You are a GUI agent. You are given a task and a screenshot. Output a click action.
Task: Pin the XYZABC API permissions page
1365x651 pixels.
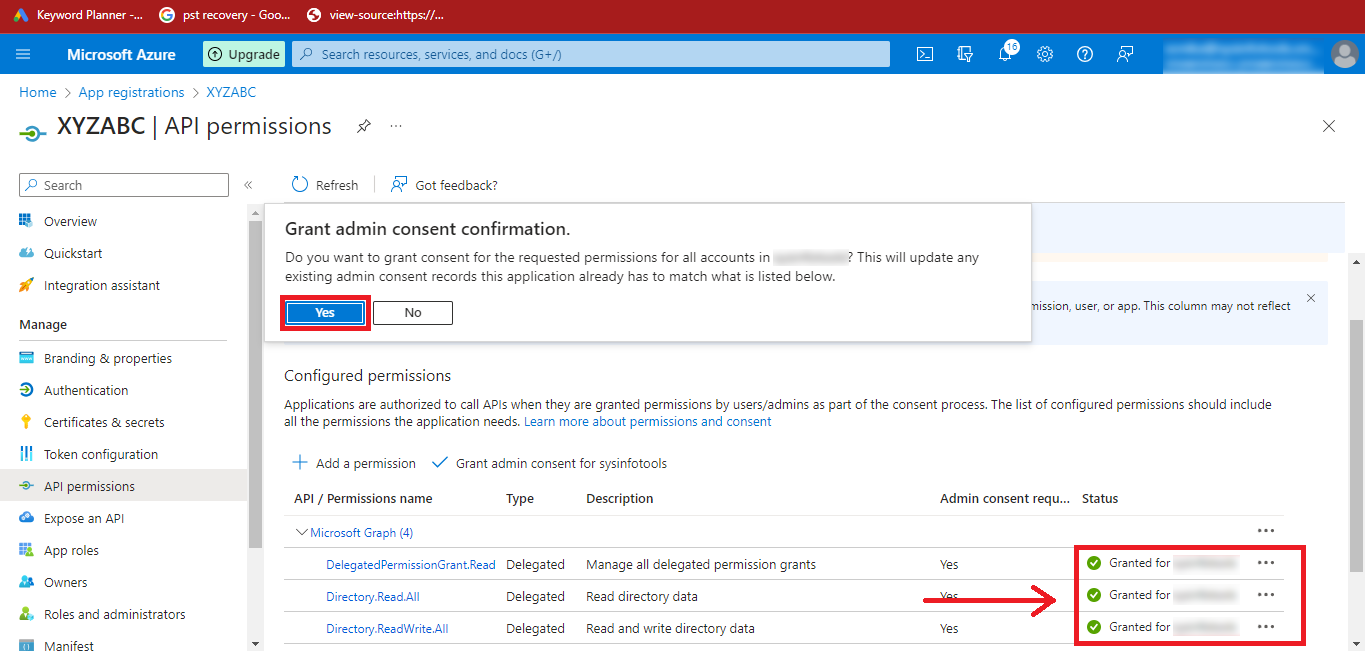point(364,126)
